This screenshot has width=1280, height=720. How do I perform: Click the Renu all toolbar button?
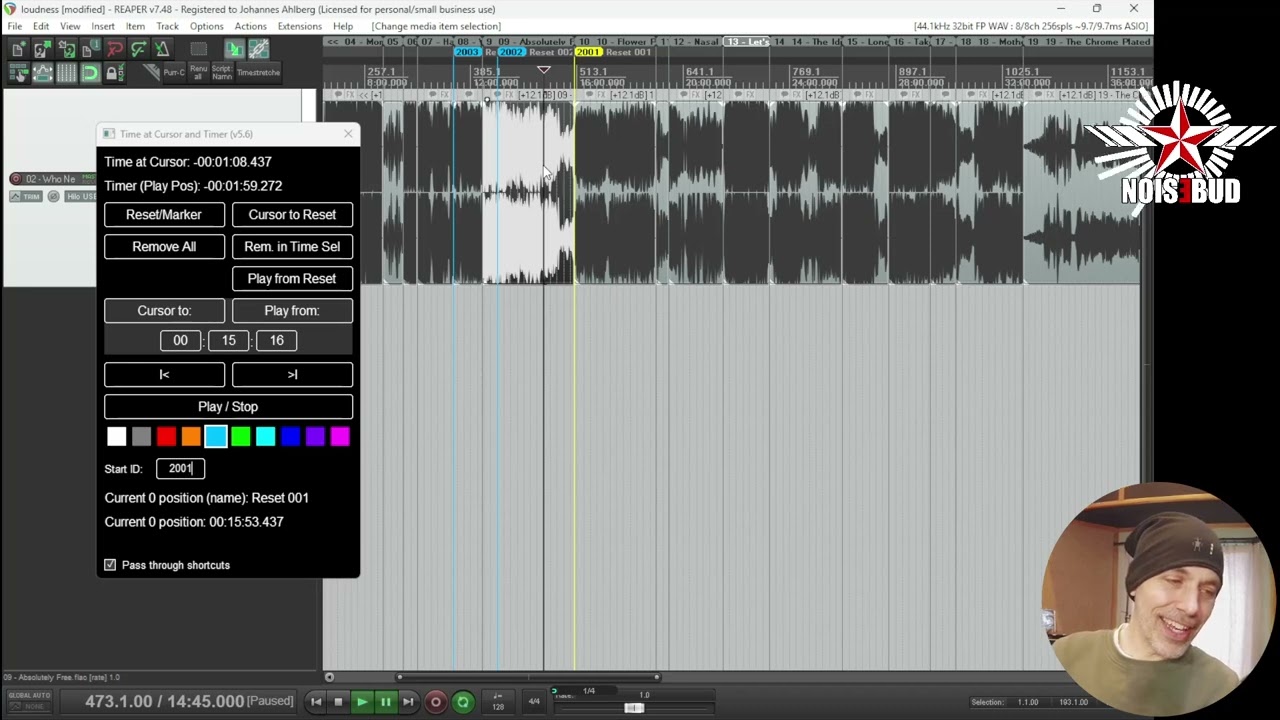pyautogui.click(x=198, y=73)
